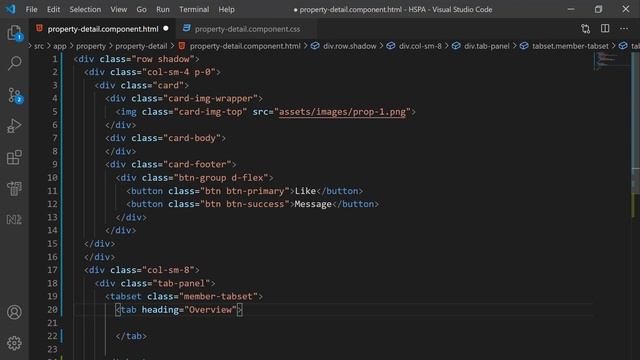Open the File menu
Viewport: 640px width, 360px height.
coord(31,9)
